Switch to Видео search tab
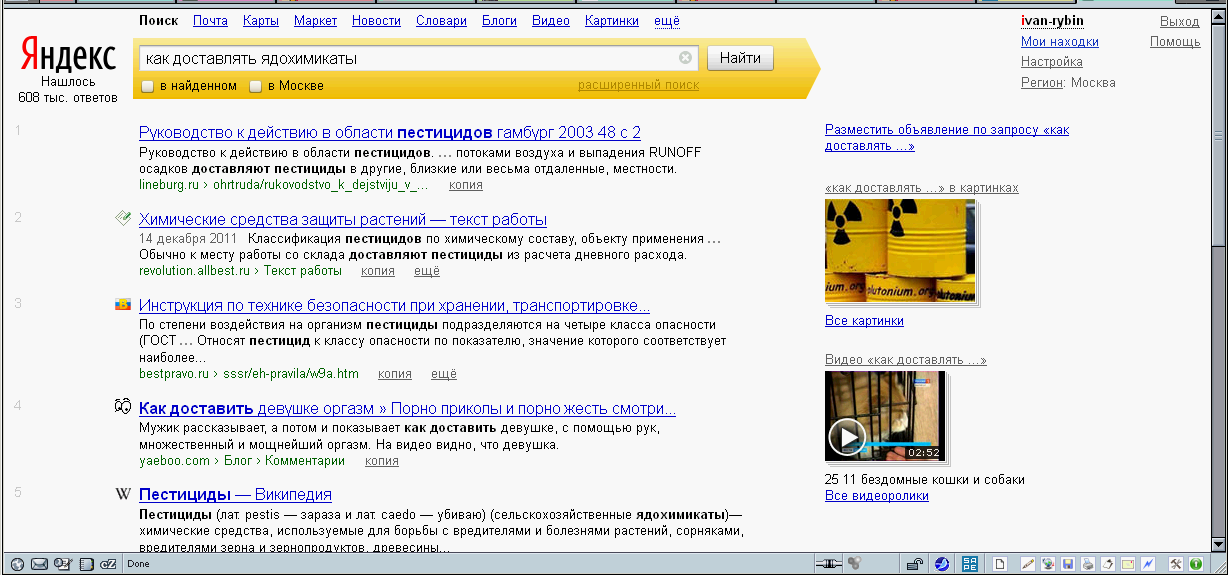 click(551, 20)
